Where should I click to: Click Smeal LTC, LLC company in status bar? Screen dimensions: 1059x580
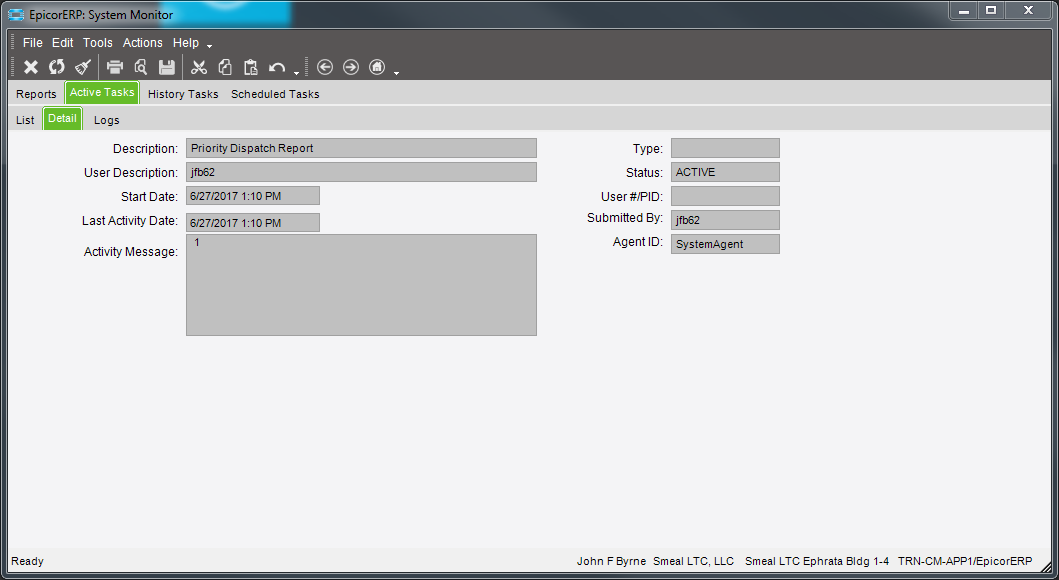tap(694, 561)
